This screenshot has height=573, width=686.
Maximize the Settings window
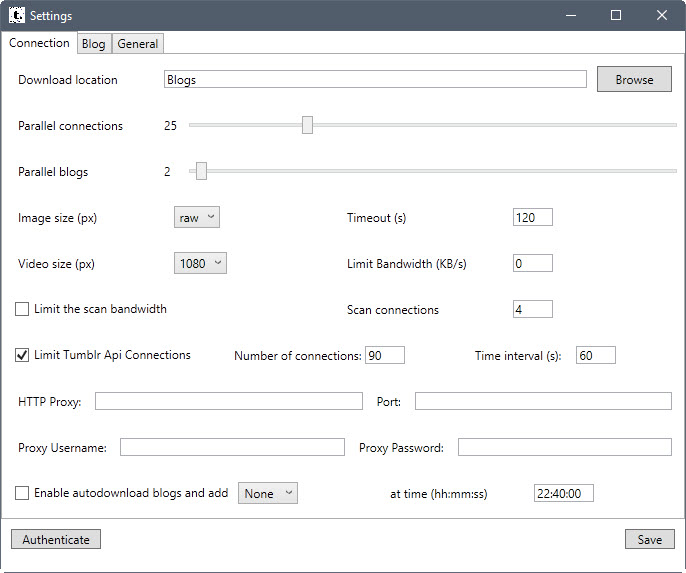coord(616,16)
